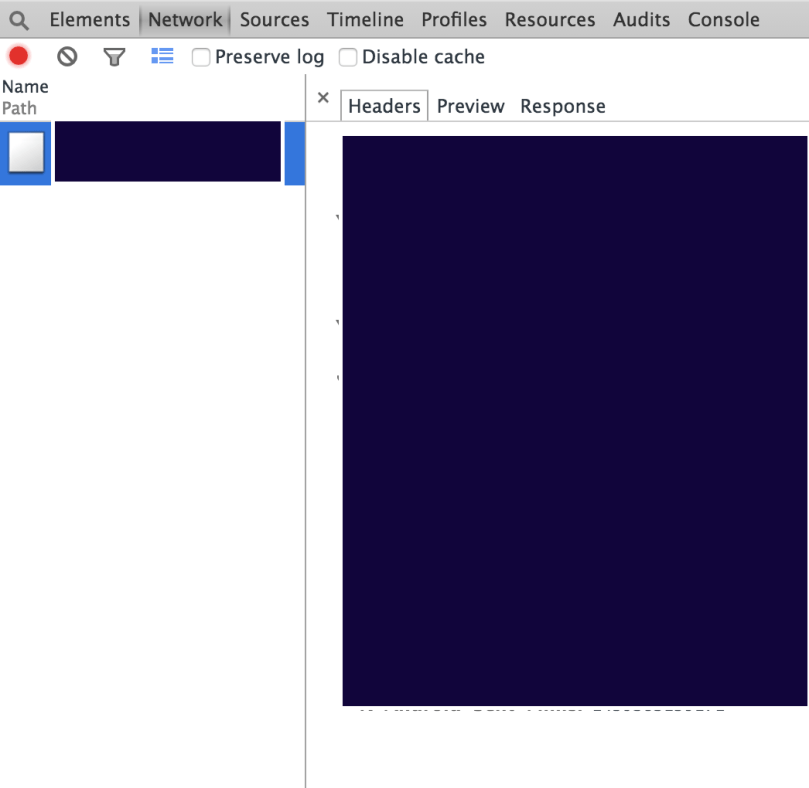
Task: Switch to the Console panel
Action: click(723, 19)
